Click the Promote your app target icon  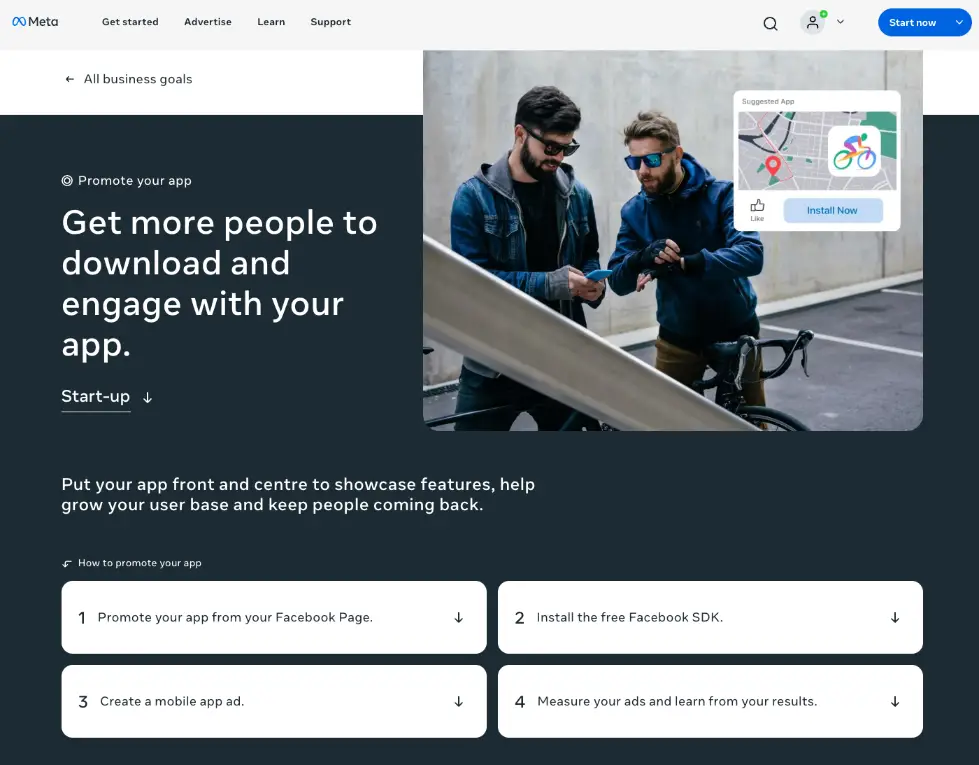tap(65, 180)
